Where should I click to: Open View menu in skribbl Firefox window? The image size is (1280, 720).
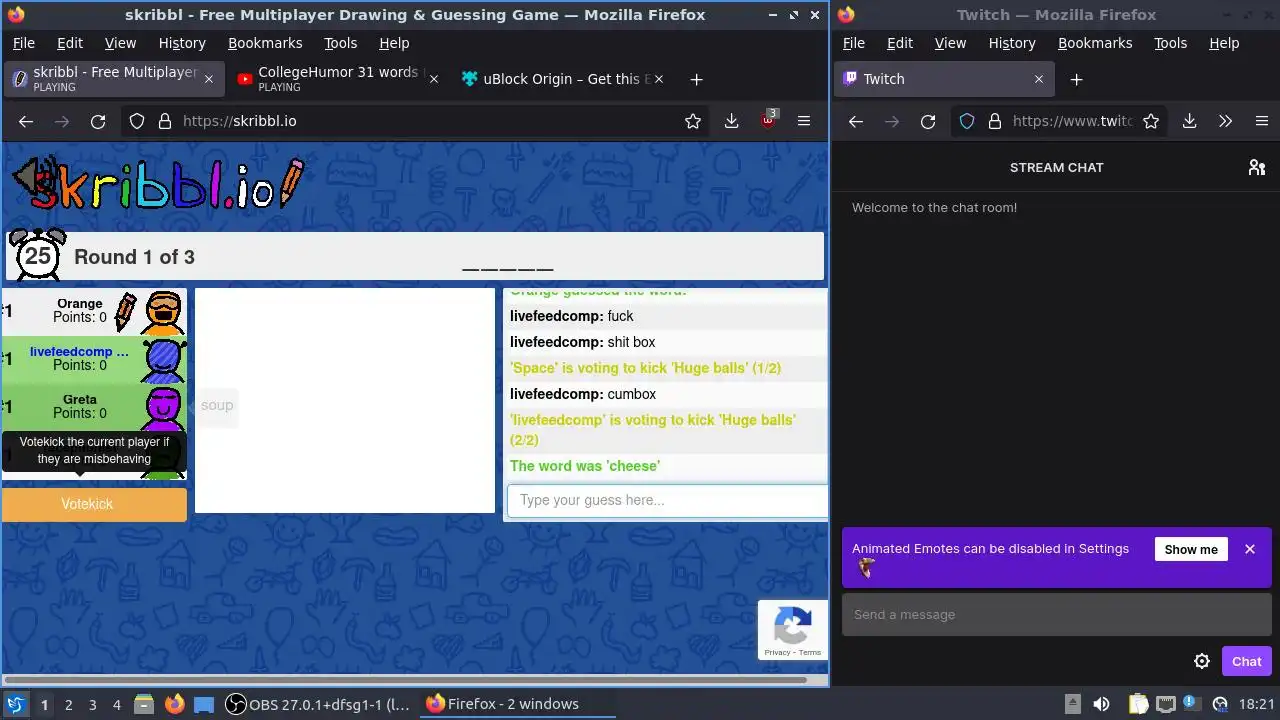[x=120, y=43]
